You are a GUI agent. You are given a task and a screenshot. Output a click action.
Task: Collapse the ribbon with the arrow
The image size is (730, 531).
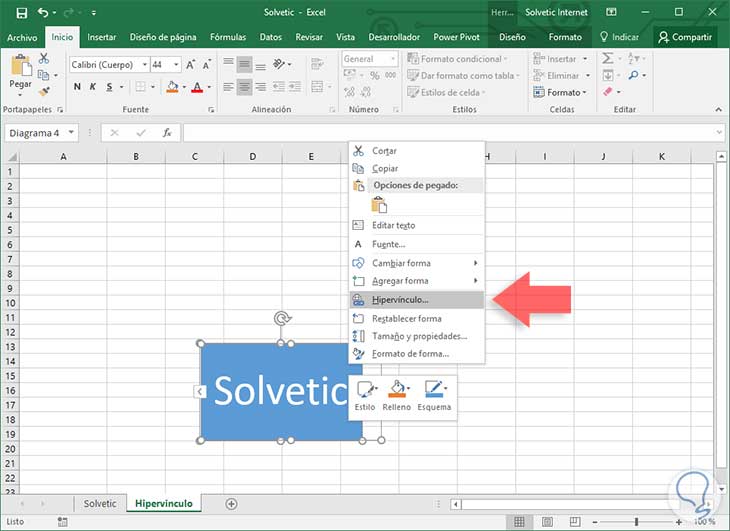[718, 109]
